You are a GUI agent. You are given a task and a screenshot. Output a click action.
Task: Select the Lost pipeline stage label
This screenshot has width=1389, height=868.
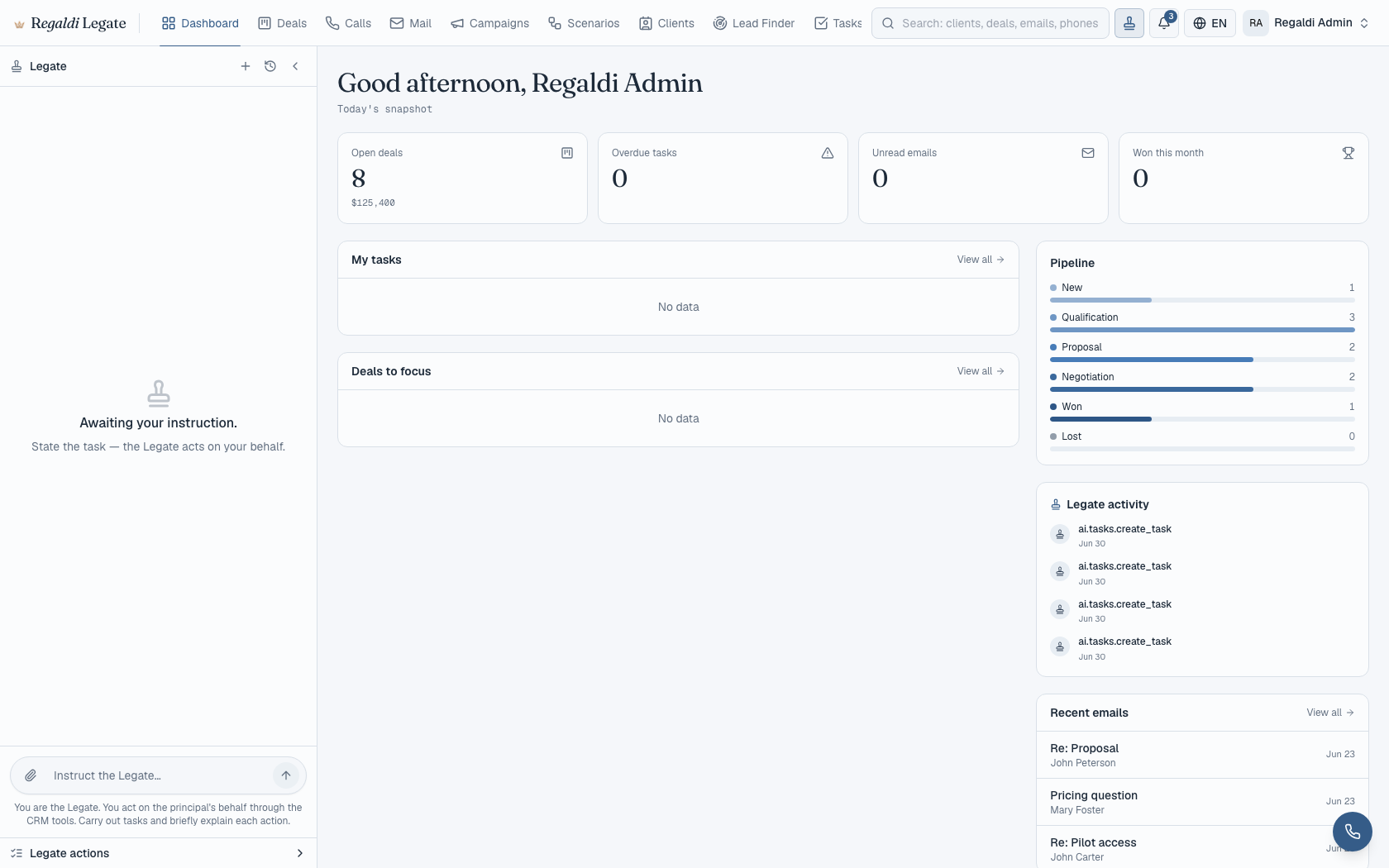coord(1072,436)
